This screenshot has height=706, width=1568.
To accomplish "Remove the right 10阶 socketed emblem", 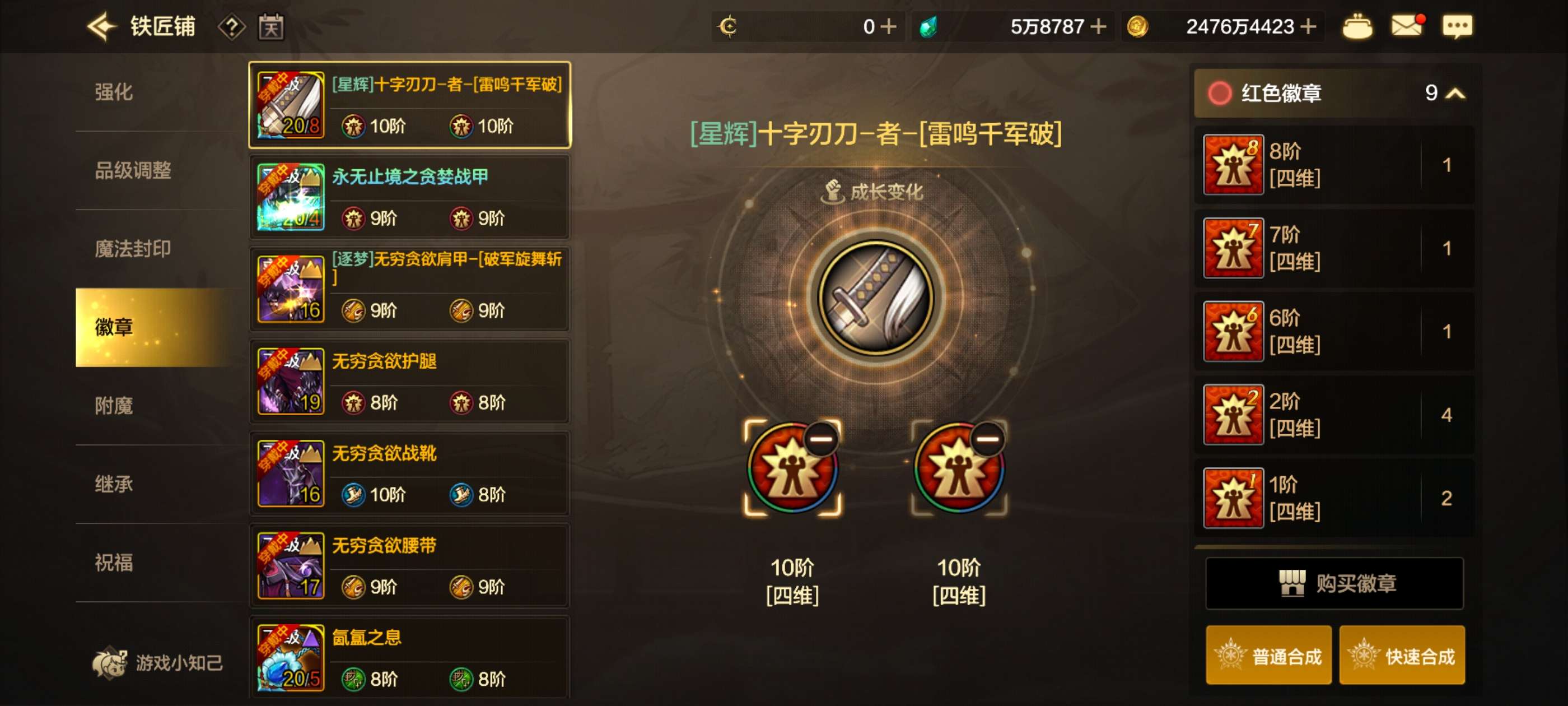I will coord(987,439).
